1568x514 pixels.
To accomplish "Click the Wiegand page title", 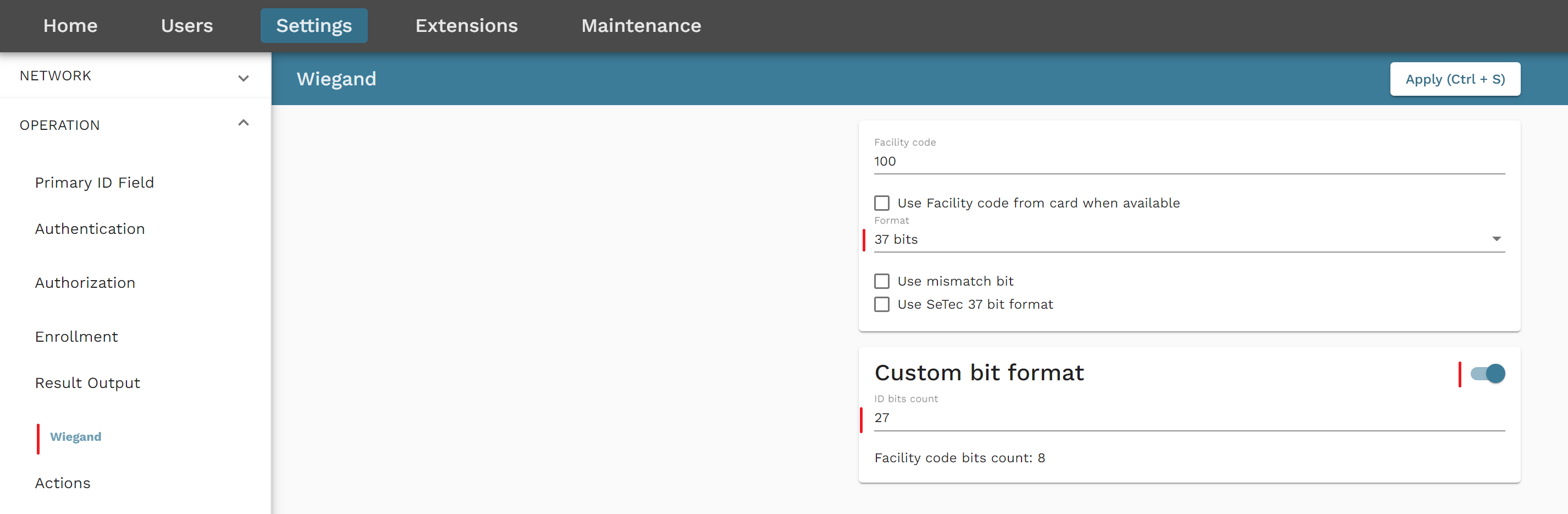I will [x=336, y=79].
